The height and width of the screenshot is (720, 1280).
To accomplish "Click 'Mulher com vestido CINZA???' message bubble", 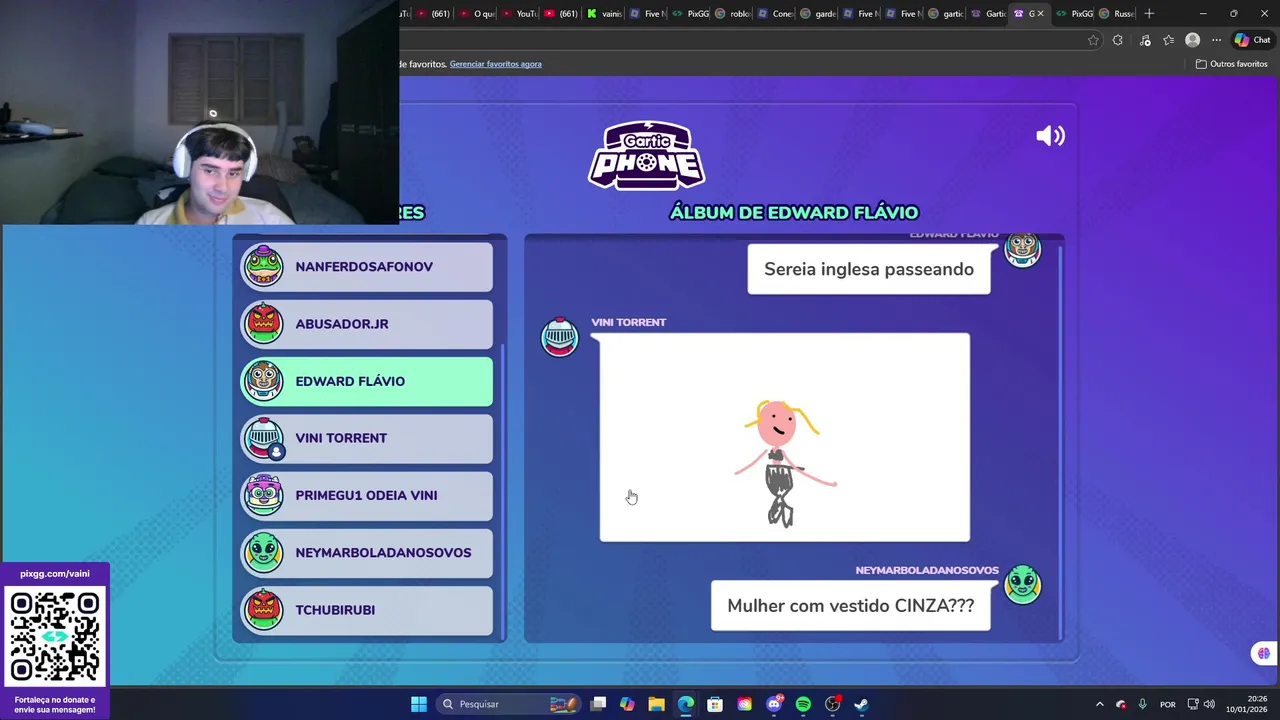I will click(x=851, y=605).
